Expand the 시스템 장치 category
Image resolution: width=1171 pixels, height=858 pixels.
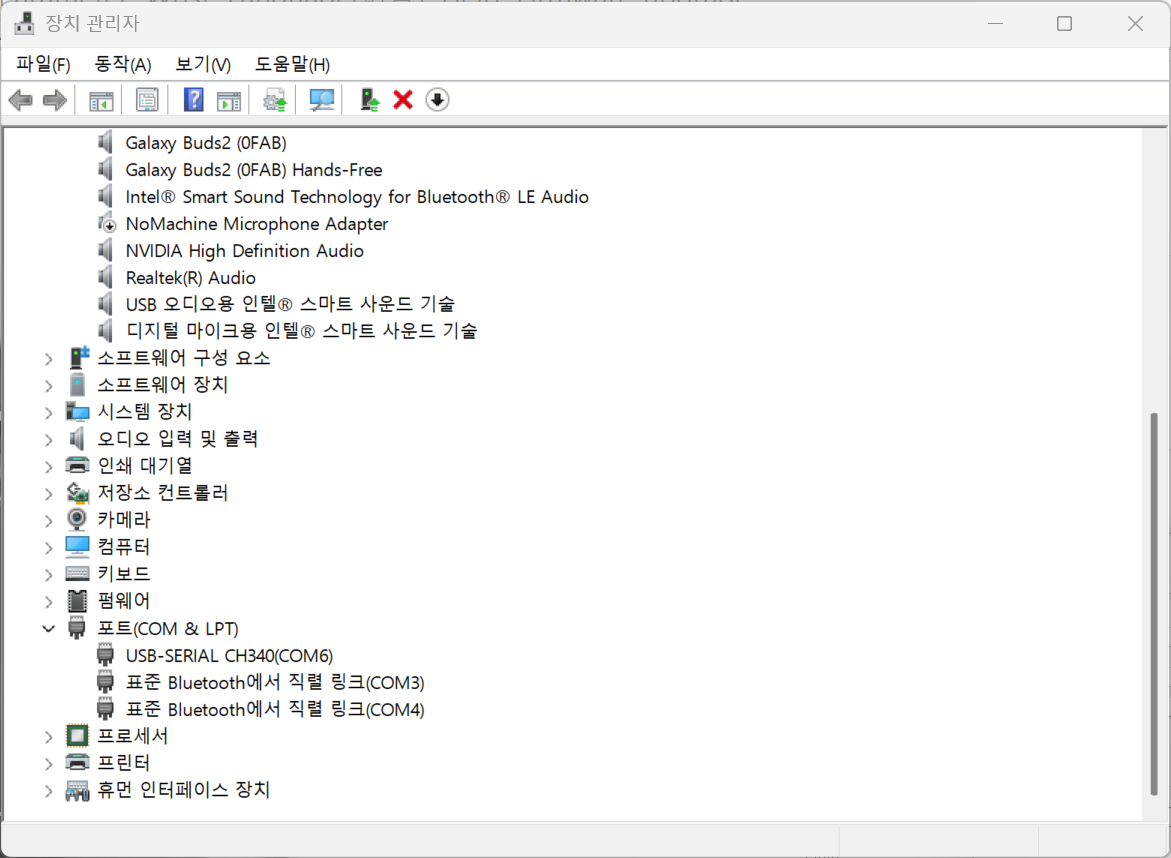[x=48, y=412]
